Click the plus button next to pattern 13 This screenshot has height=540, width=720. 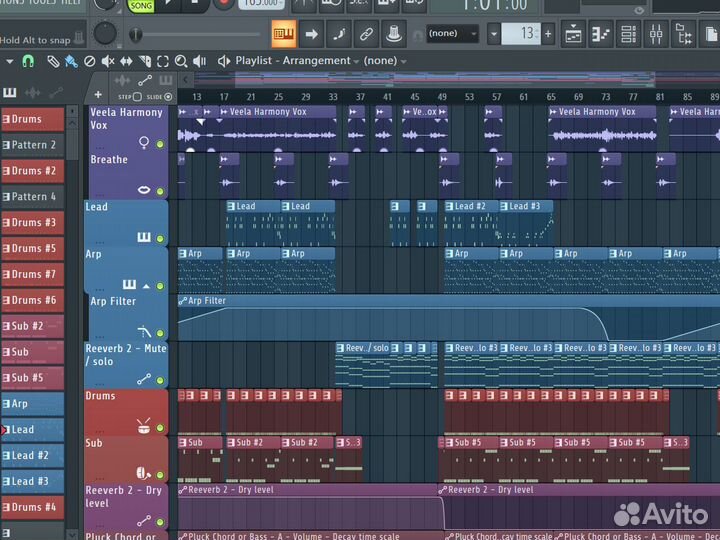548,34
